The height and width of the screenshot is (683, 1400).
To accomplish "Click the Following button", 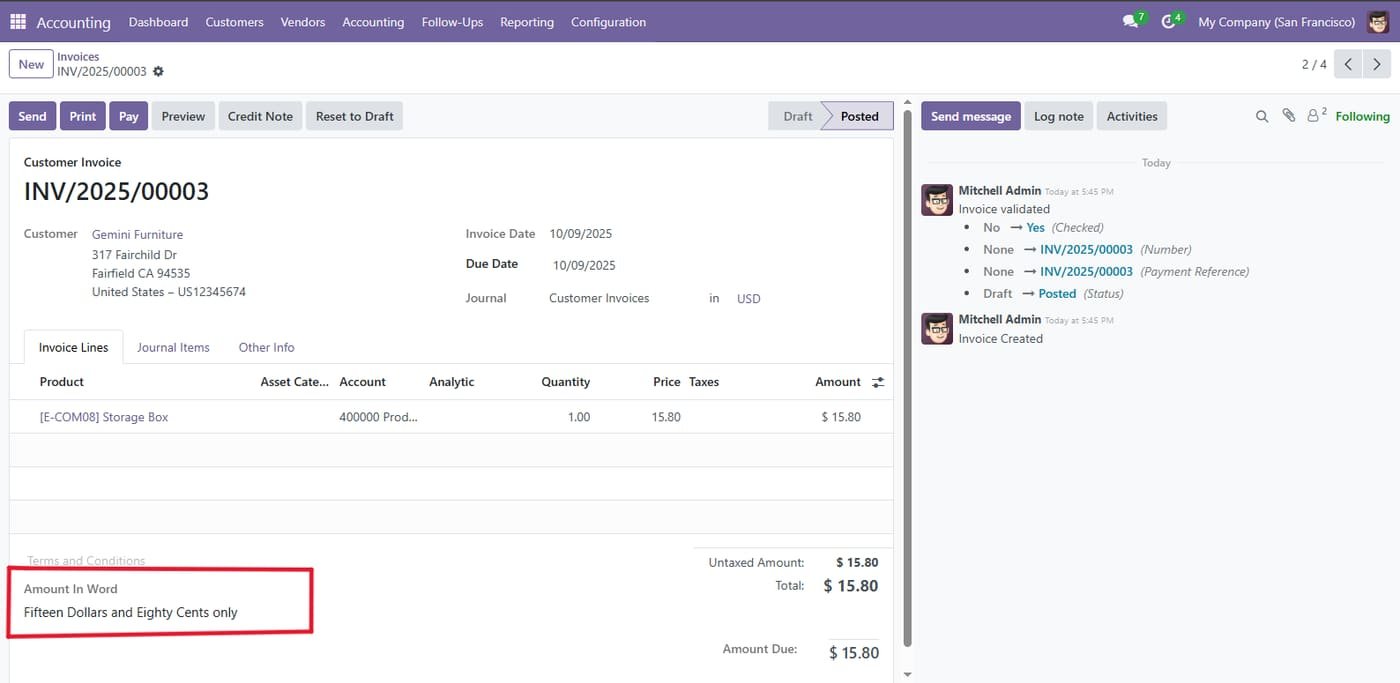I will click(x=1362, y=116).
